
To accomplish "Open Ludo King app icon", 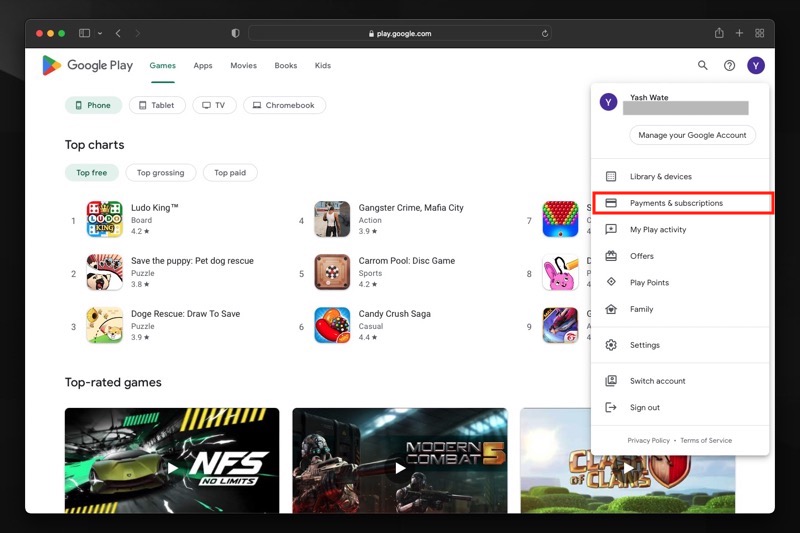I will (104, 219).
